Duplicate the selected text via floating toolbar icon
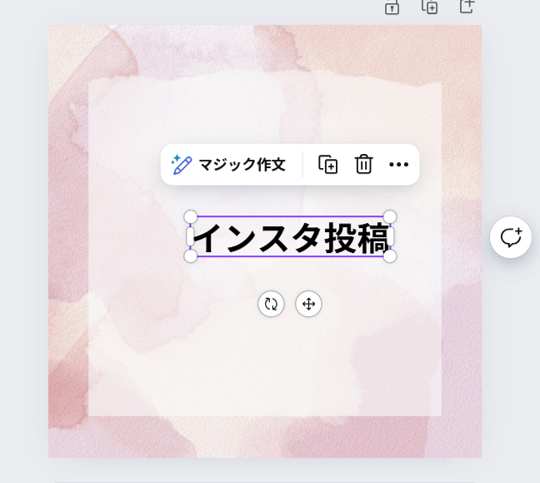The width and height of the screenshot is (540, 483). 328,164
